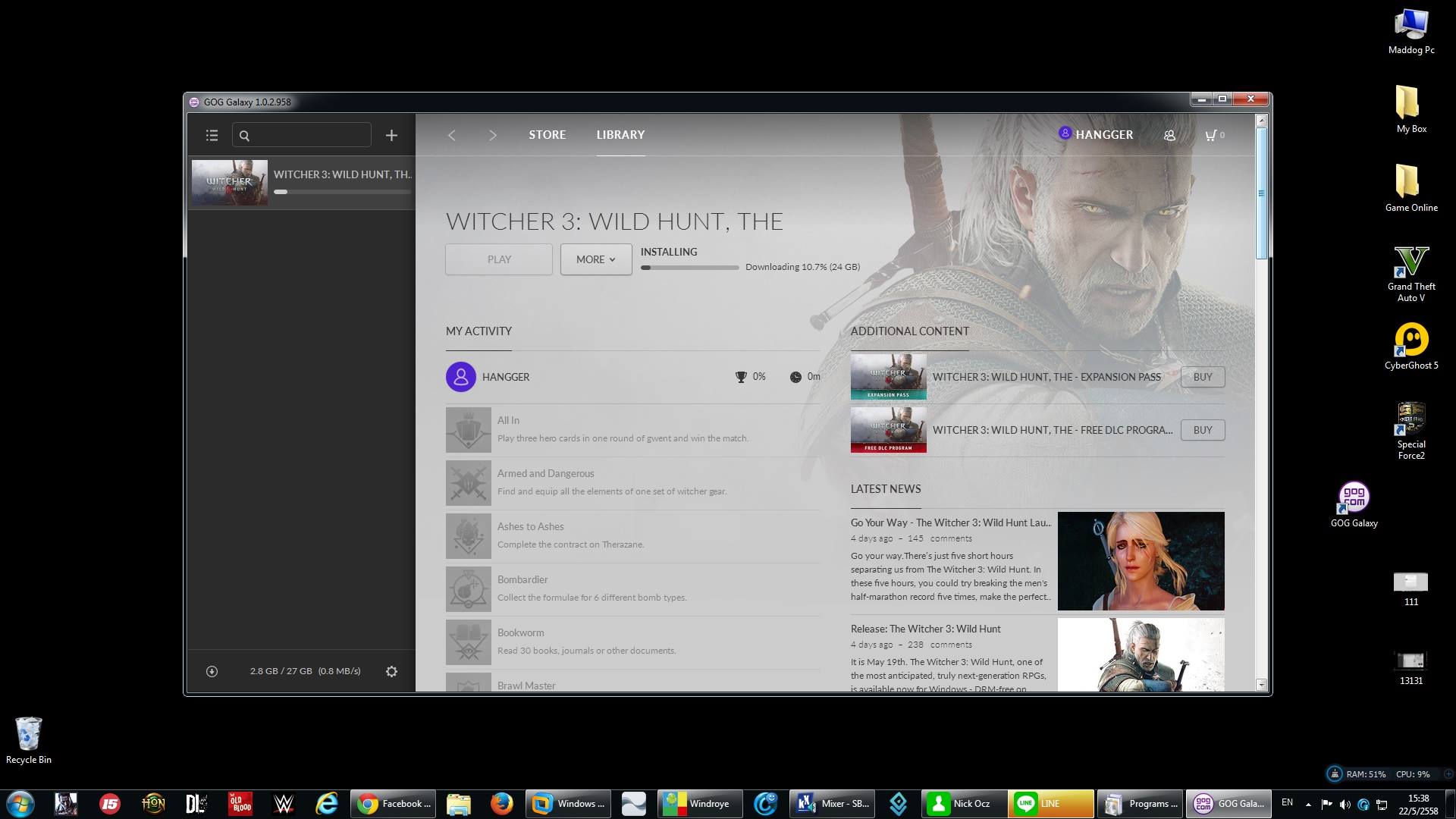
Task: Switch to the LIBRARY tab
Action: point(620,134)
